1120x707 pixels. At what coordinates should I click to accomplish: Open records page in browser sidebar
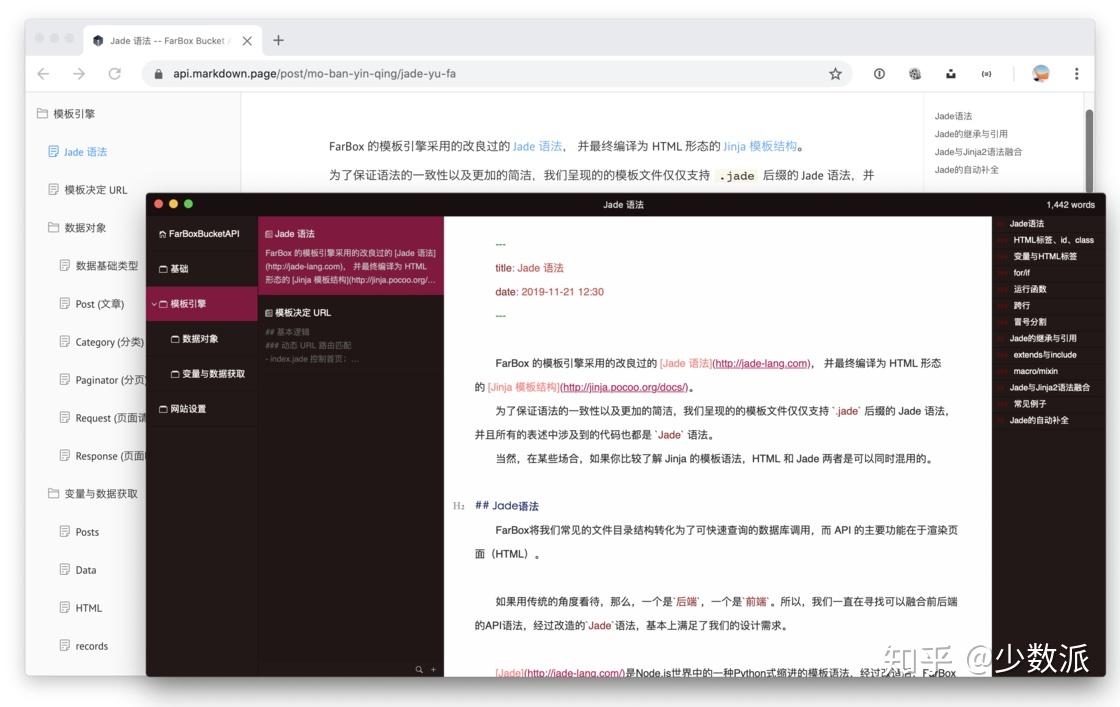coord(84,646)
